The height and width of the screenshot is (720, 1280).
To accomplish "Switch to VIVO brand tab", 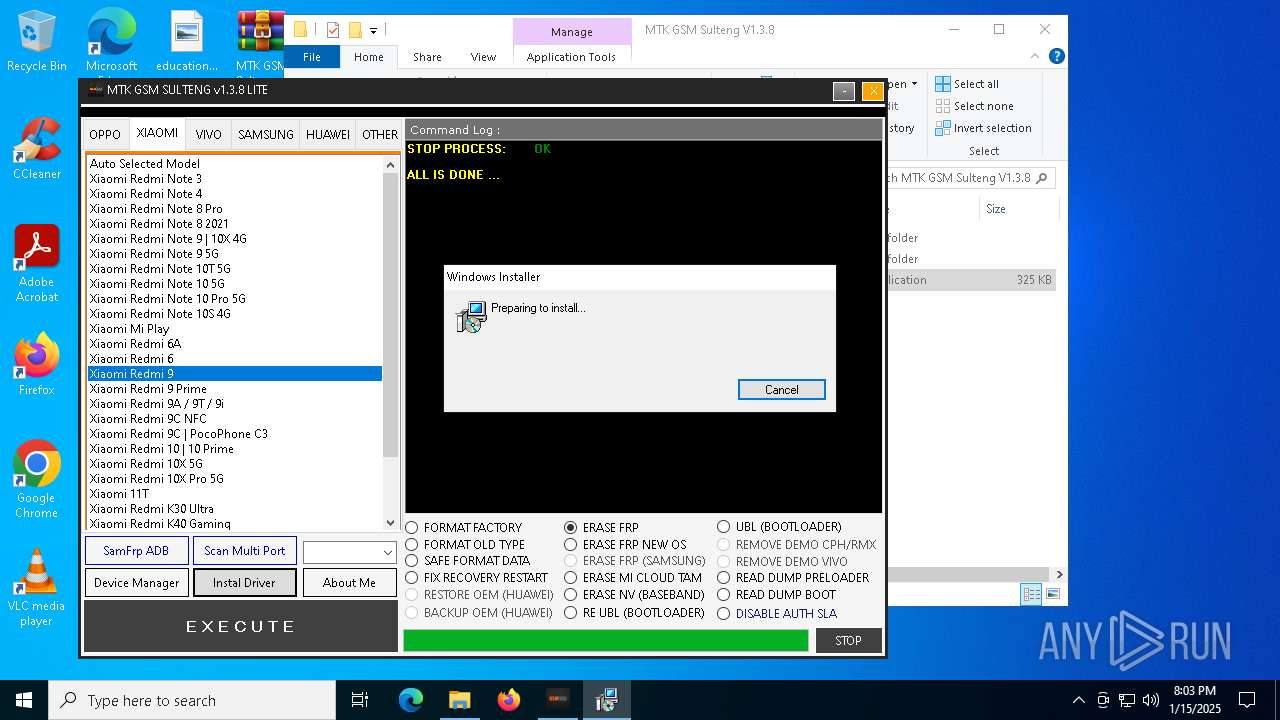I will coord(209,134).
